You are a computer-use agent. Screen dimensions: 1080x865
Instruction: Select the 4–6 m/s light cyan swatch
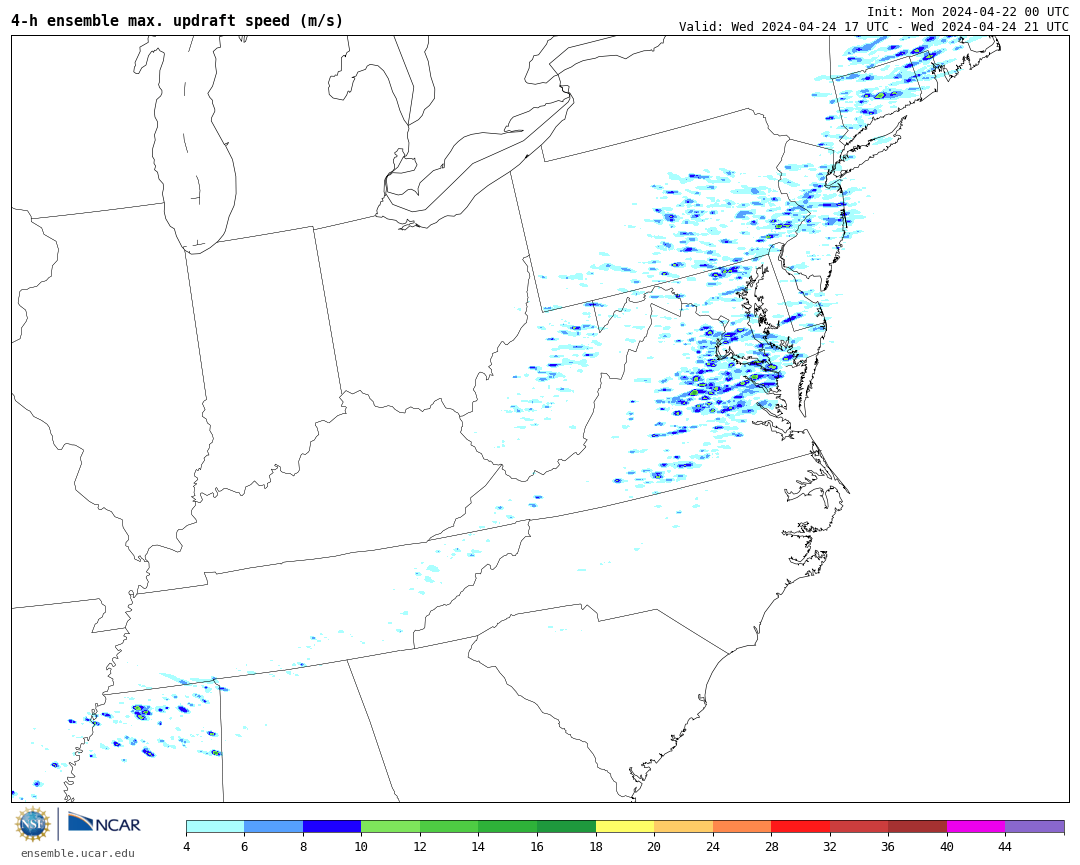pyautogui.click(x=215, y=826)
